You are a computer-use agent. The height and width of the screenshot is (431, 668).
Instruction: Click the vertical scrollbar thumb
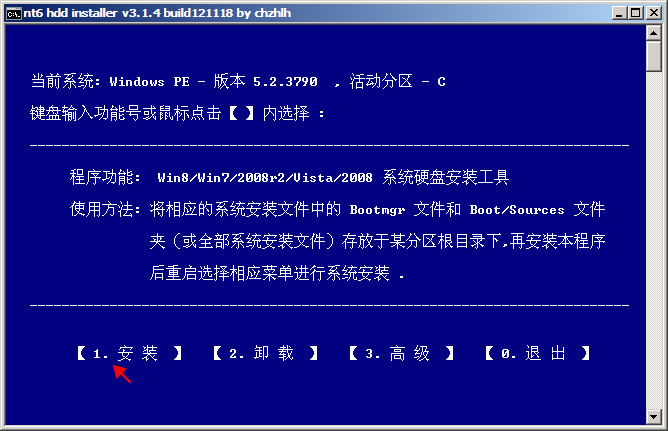click(x=654, y=56)
